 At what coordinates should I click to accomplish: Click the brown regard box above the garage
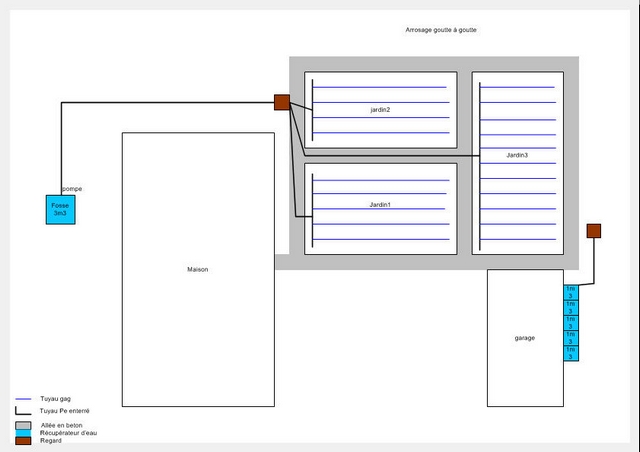(x=593, y=231)
